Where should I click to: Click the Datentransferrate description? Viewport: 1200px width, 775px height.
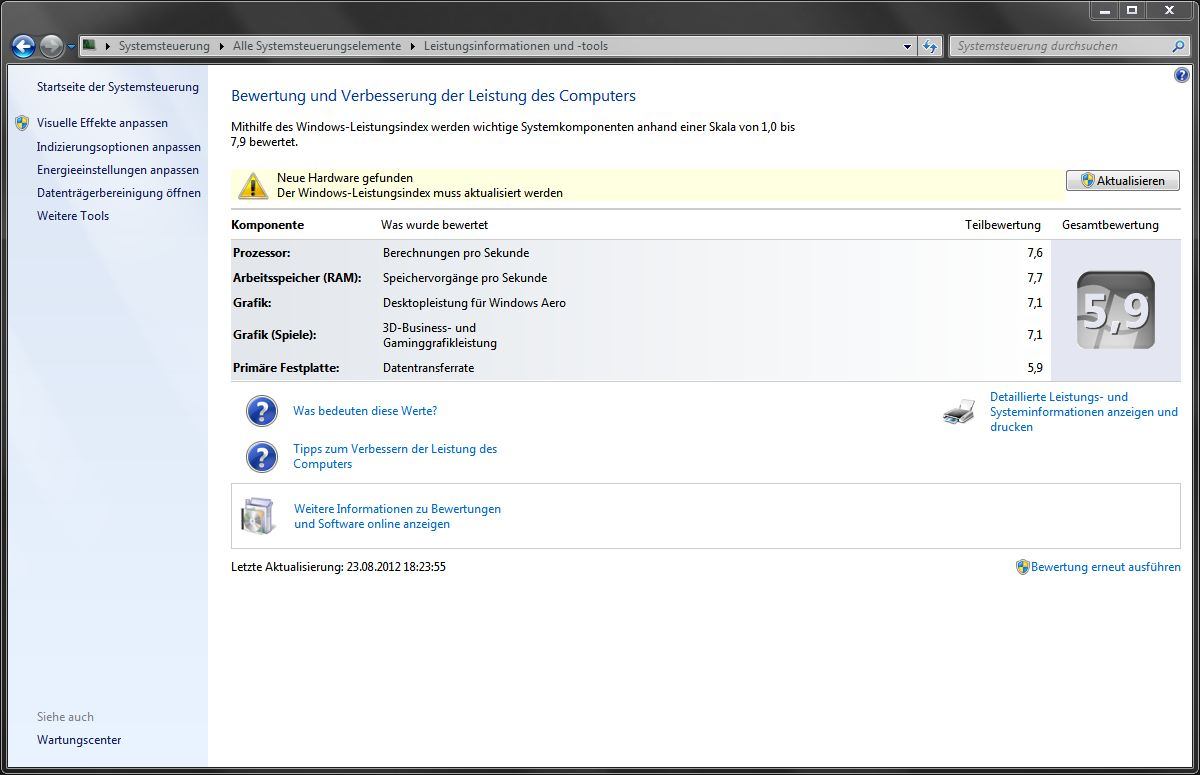428,368
